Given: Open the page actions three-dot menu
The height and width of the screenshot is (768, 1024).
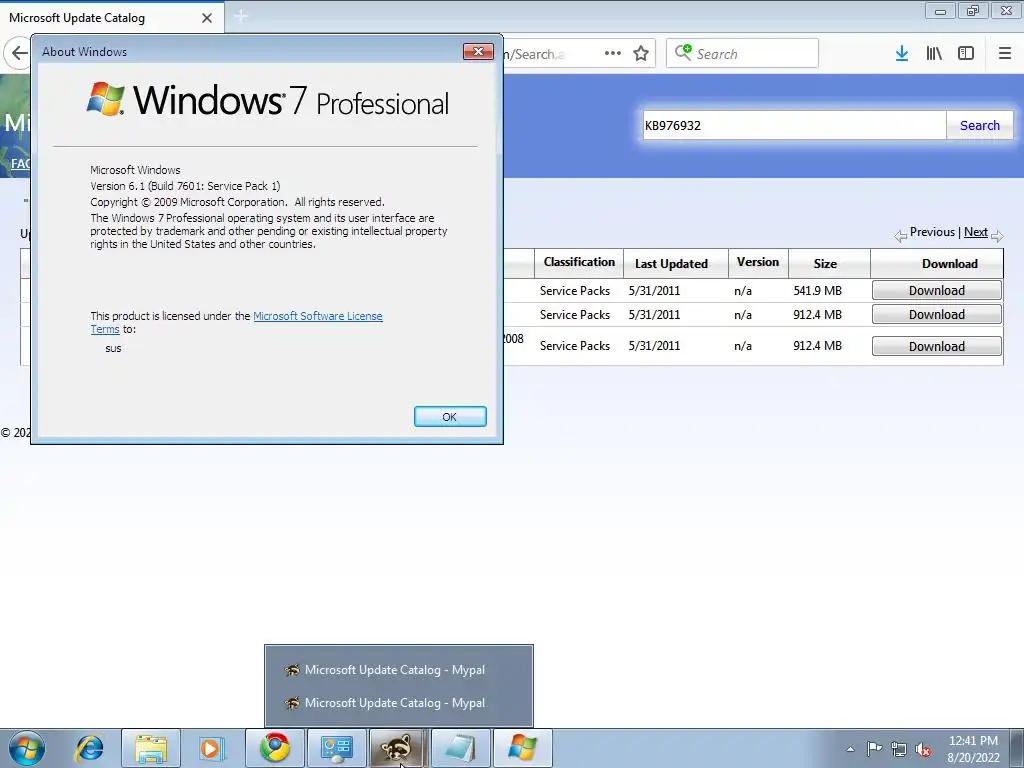Looking at the screenshot, I should [x=613, y=54].
